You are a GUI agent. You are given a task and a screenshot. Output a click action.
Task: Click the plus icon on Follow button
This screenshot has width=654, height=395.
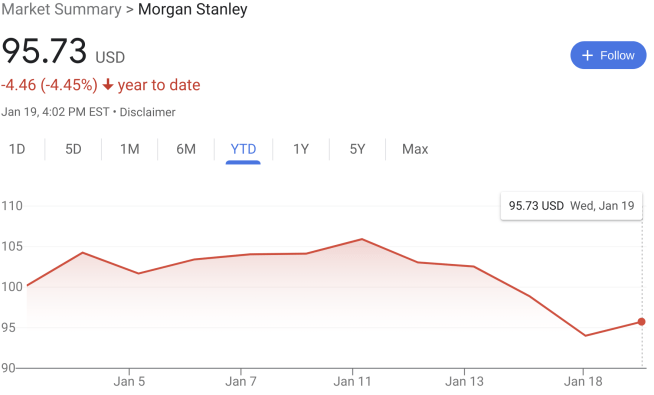[587, 55]
